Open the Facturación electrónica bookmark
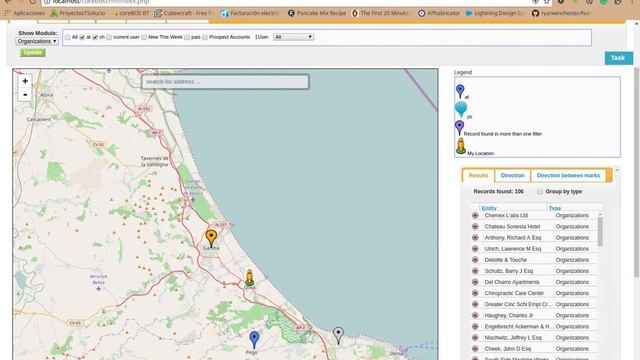 (x=251, y=13)
